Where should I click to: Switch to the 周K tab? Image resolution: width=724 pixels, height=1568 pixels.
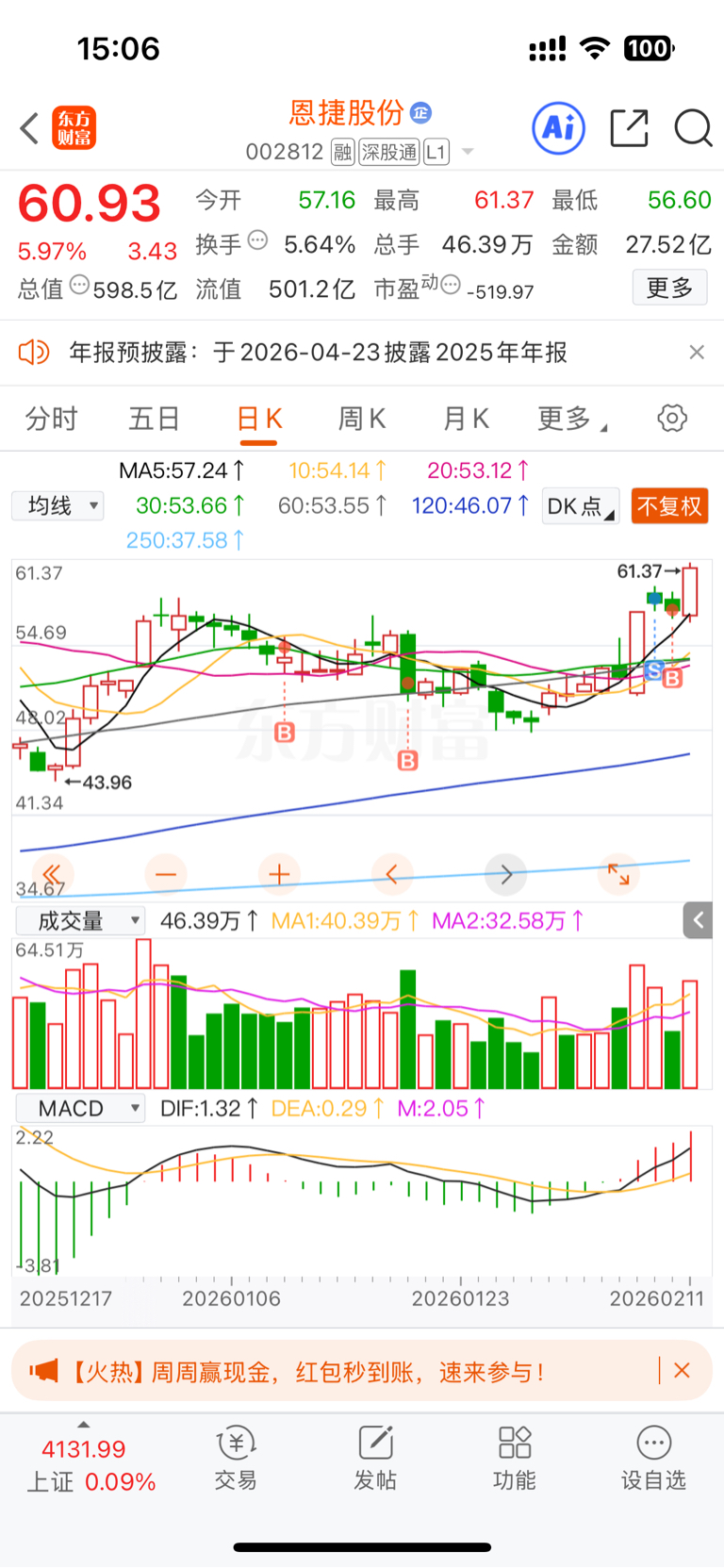pyautogui.click(x=362, y=419)
